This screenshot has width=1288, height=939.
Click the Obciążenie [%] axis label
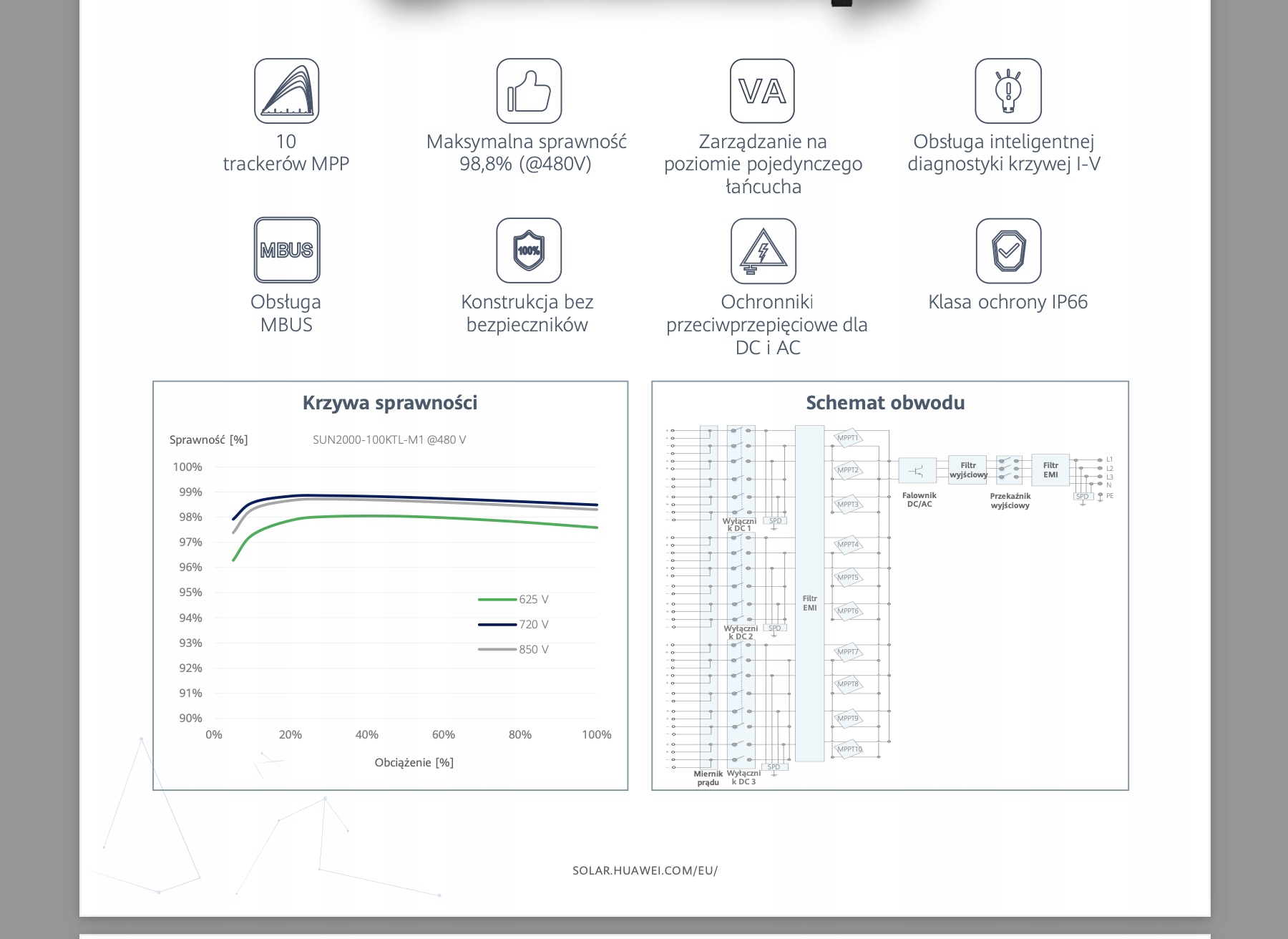[414, 762]
